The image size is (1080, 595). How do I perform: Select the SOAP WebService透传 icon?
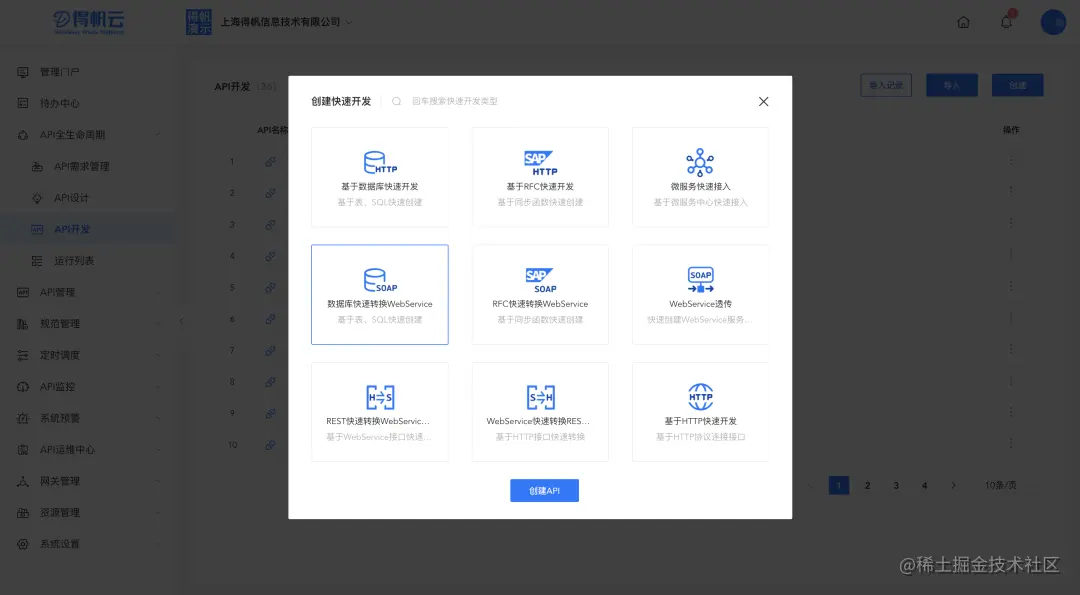(x=700, y=280)
